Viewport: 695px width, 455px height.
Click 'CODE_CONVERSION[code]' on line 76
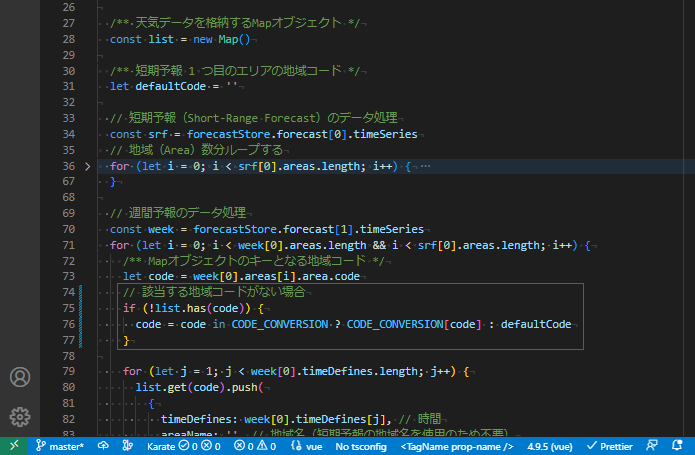(414, 324)
